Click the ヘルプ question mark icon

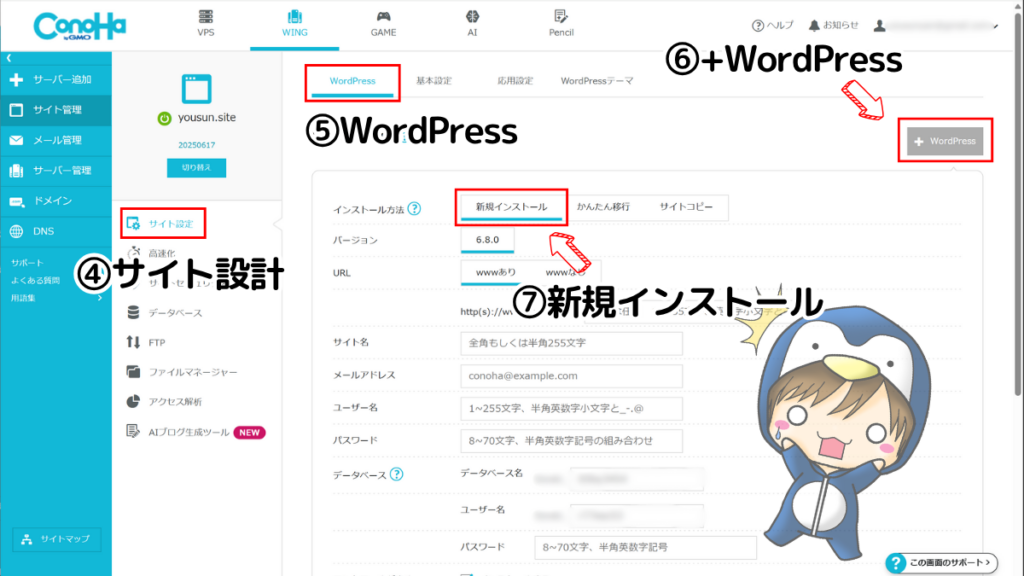pyautogui.click(x=758, y=25)
